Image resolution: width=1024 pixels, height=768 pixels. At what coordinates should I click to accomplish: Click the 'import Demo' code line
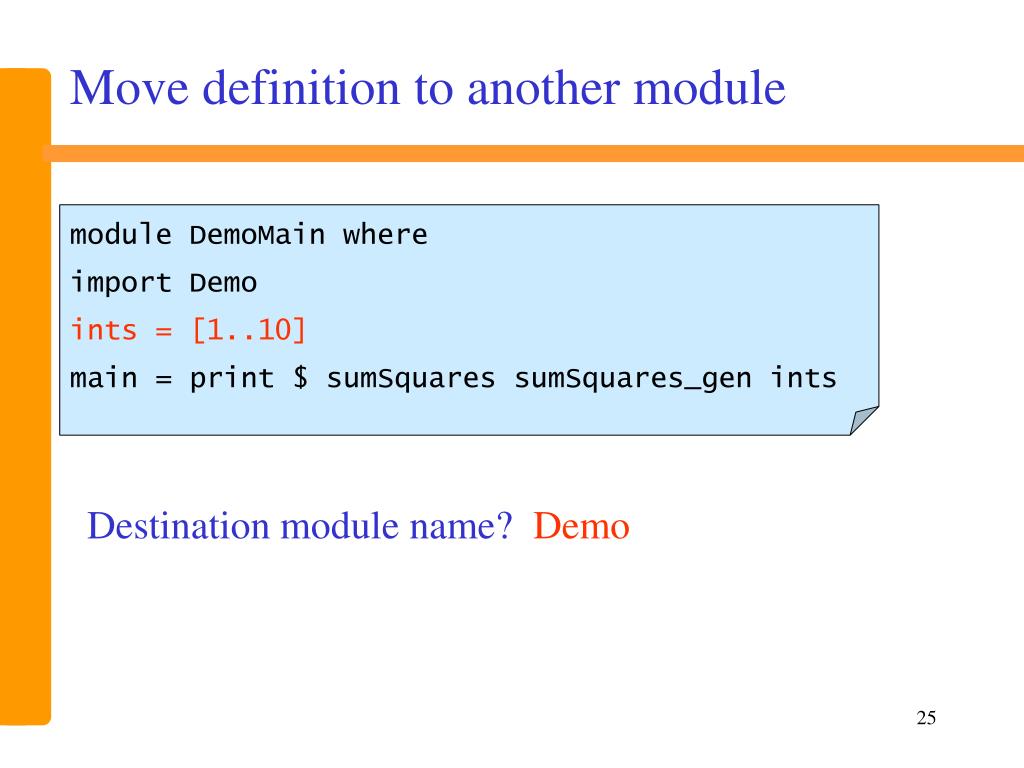[163, 283]
